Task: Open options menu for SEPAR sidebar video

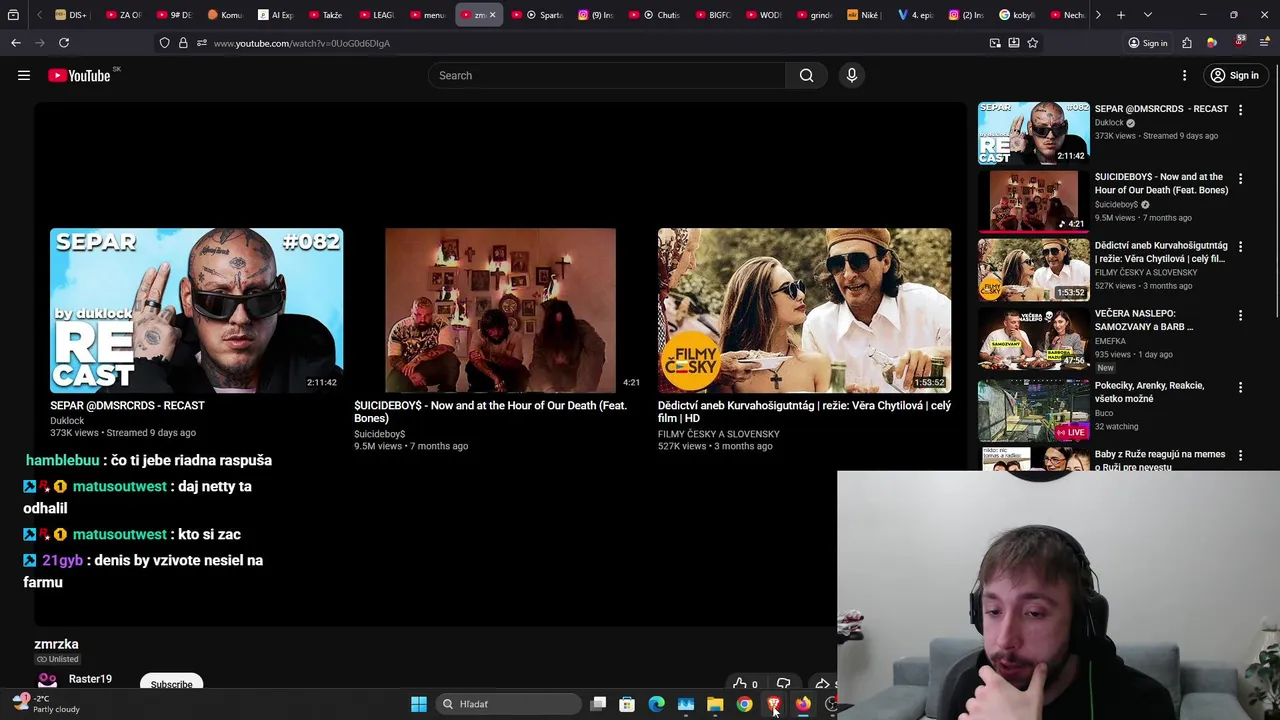Action: (x=1240, y=110)
